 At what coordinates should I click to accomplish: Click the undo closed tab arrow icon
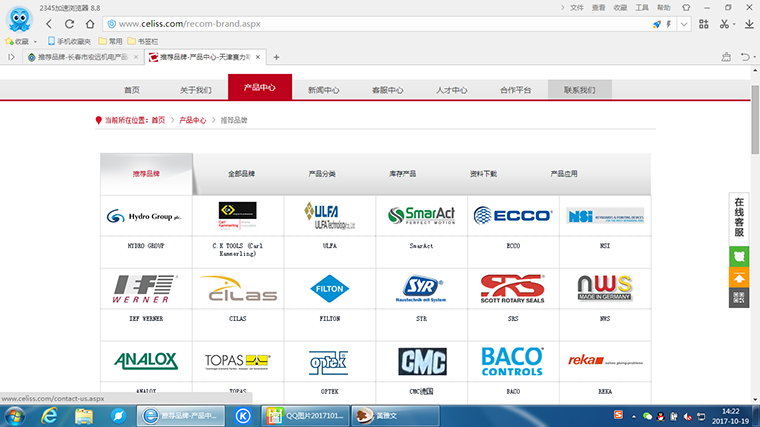tap(745, 57)
